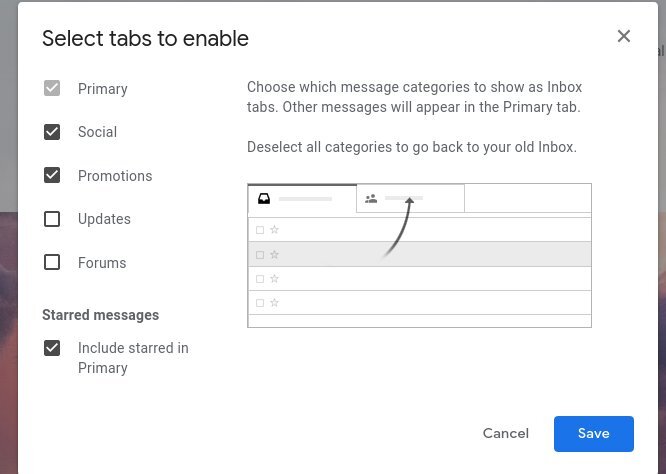The height and width of the screenshot is (474, 666).
Task: Cancel the tab selection dialog
Action: (x=505, y=433)
